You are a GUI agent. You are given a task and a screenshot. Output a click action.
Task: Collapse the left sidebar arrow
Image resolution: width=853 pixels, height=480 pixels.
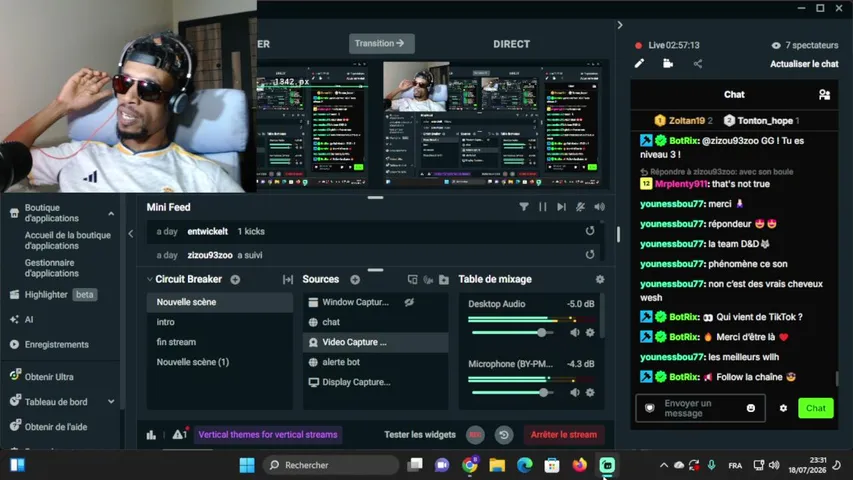[131, 233]
